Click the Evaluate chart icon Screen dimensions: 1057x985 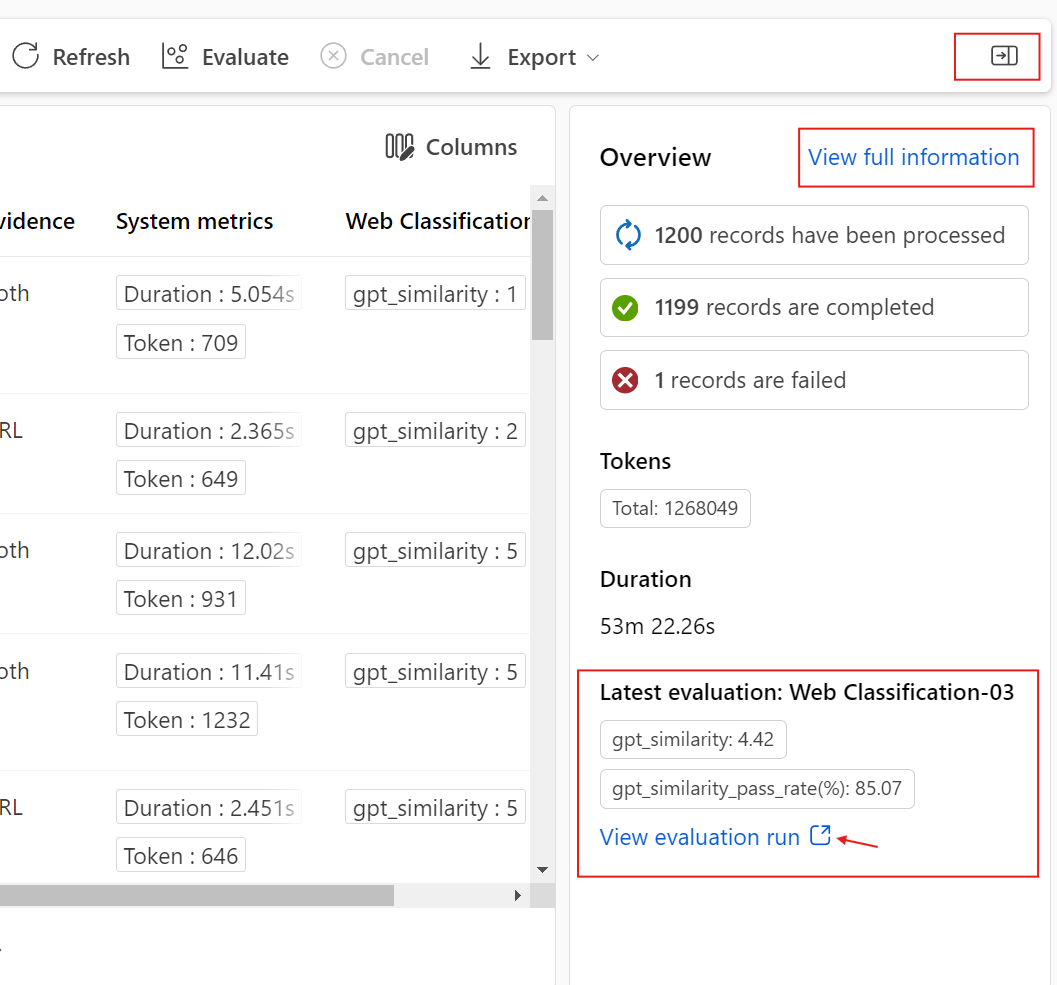click(x=175, y=56)
